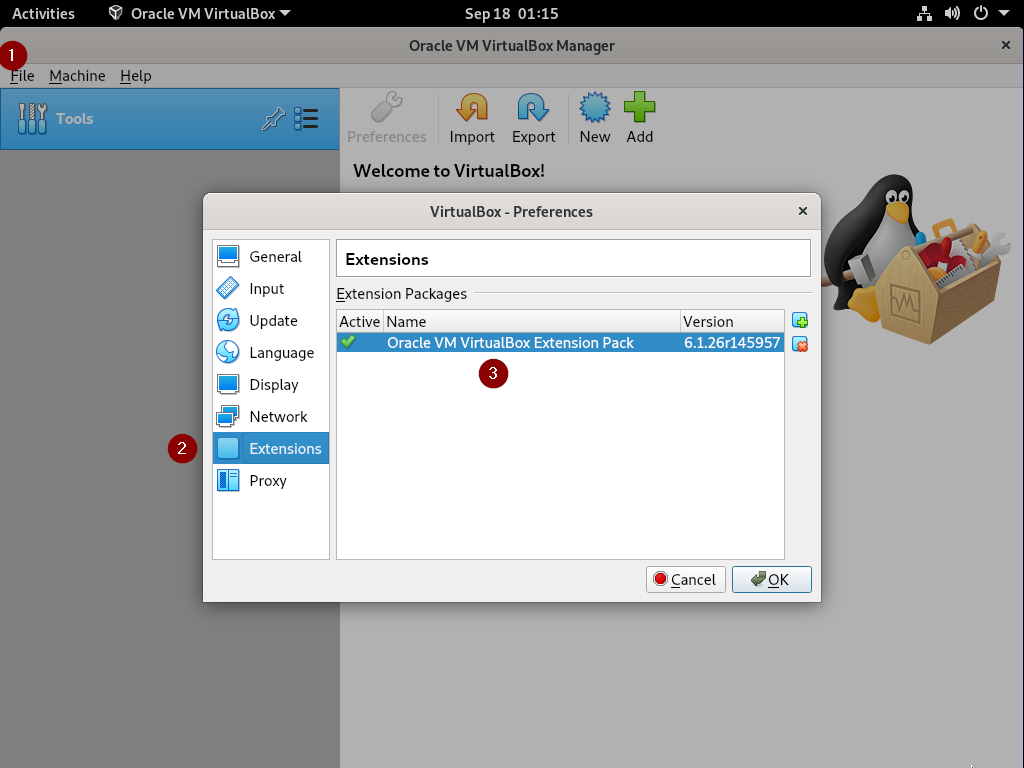Select Tools in the machine list
Viewport: 1024px width, 768px height.
170,119
